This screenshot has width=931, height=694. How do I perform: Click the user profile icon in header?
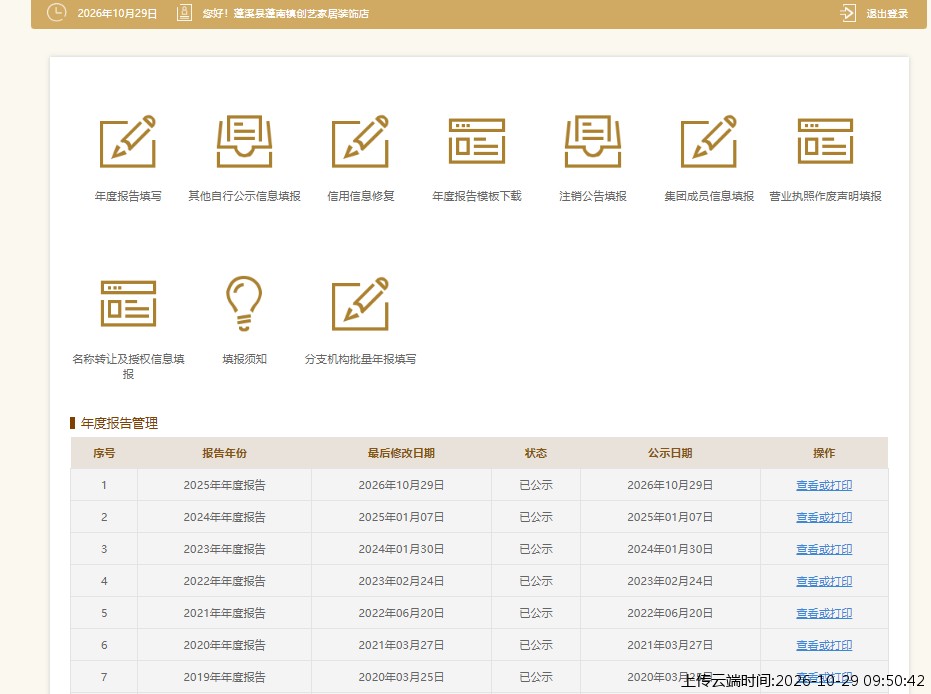click(184, 13)
